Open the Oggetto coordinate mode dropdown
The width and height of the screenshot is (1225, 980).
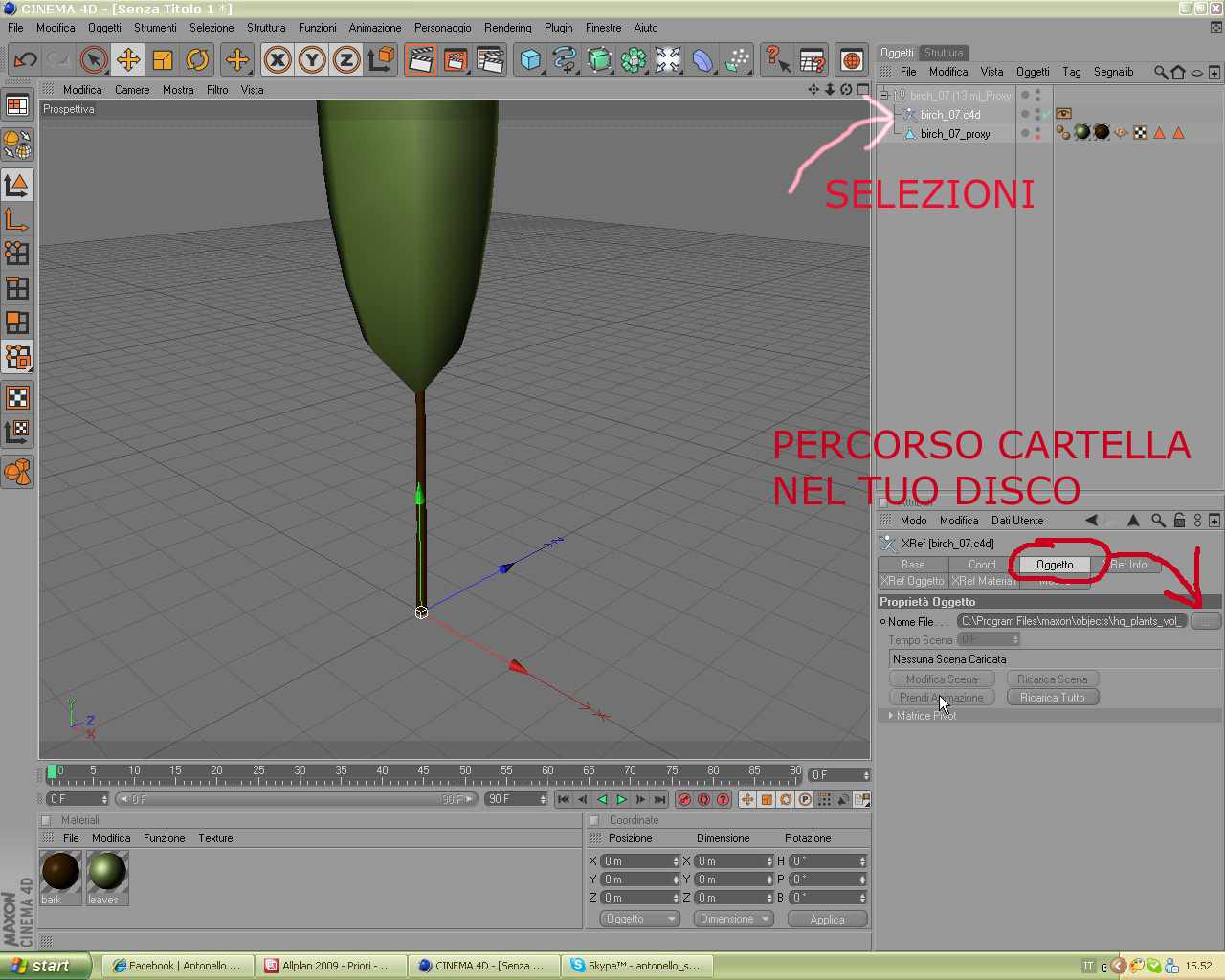640,919
